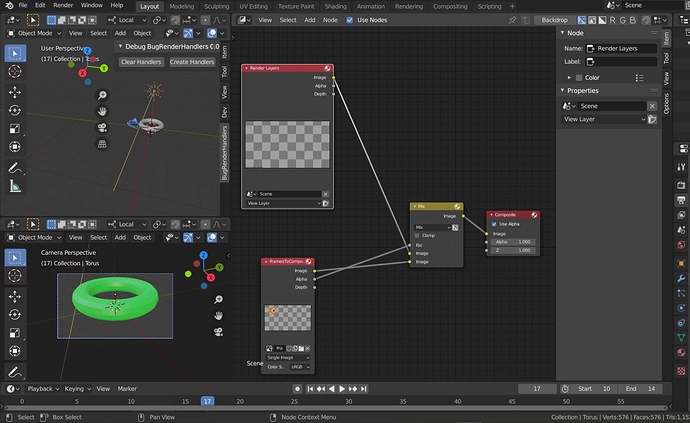690x423 pixels.
Task: Open the Render menu
Action: click(63, 5)
